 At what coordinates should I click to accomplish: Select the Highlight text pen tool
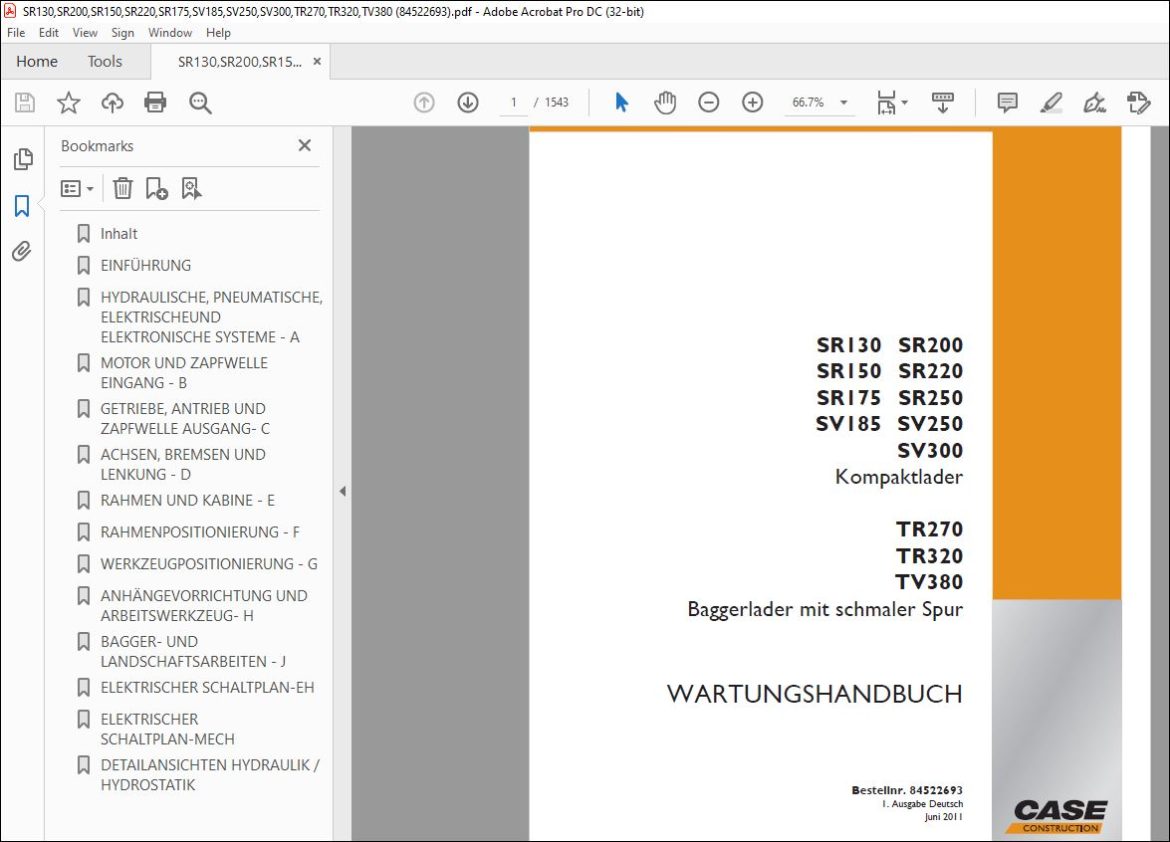pos(1051,102)
